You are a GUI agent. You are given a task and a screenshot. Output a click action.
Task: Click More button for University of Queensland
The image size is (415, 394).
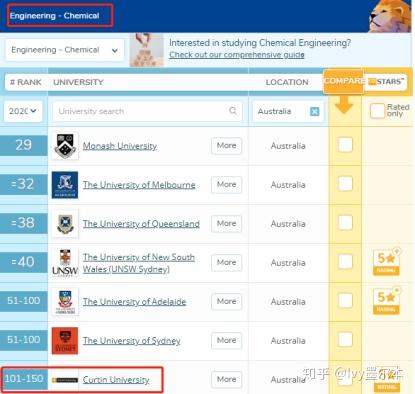pos(226,224)
